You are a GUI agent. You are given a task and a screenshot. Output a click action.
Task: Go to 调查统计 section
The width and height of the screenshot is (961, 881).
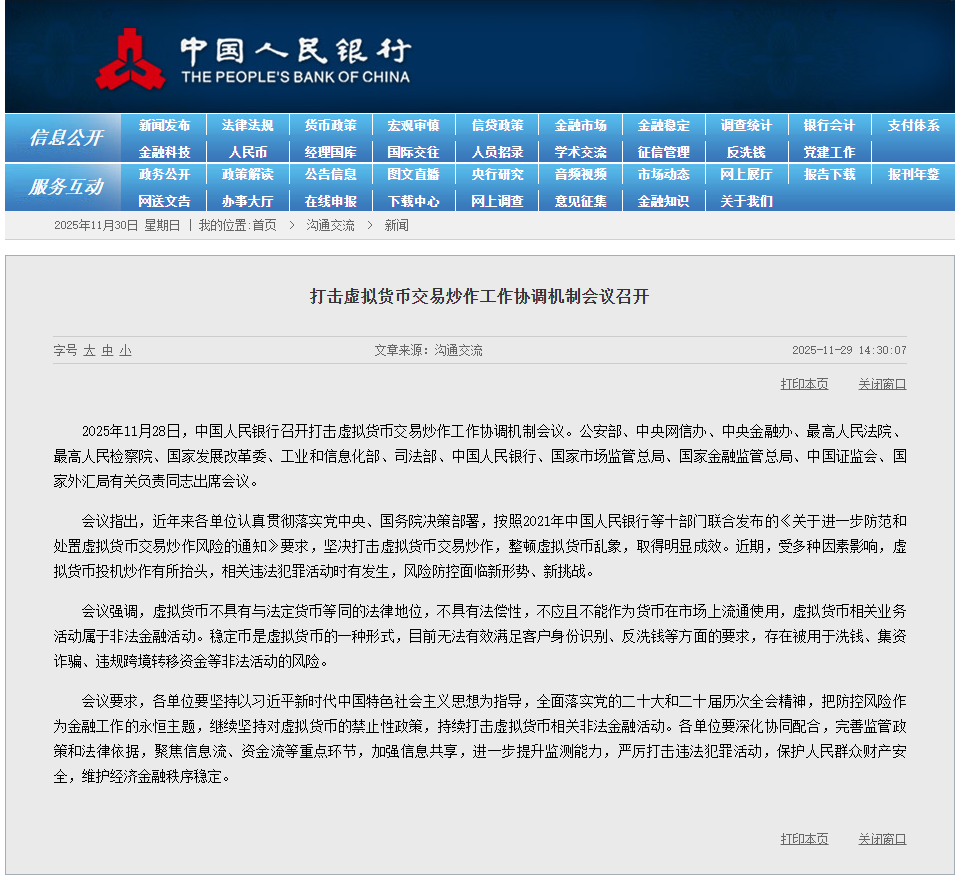(746, 126)
